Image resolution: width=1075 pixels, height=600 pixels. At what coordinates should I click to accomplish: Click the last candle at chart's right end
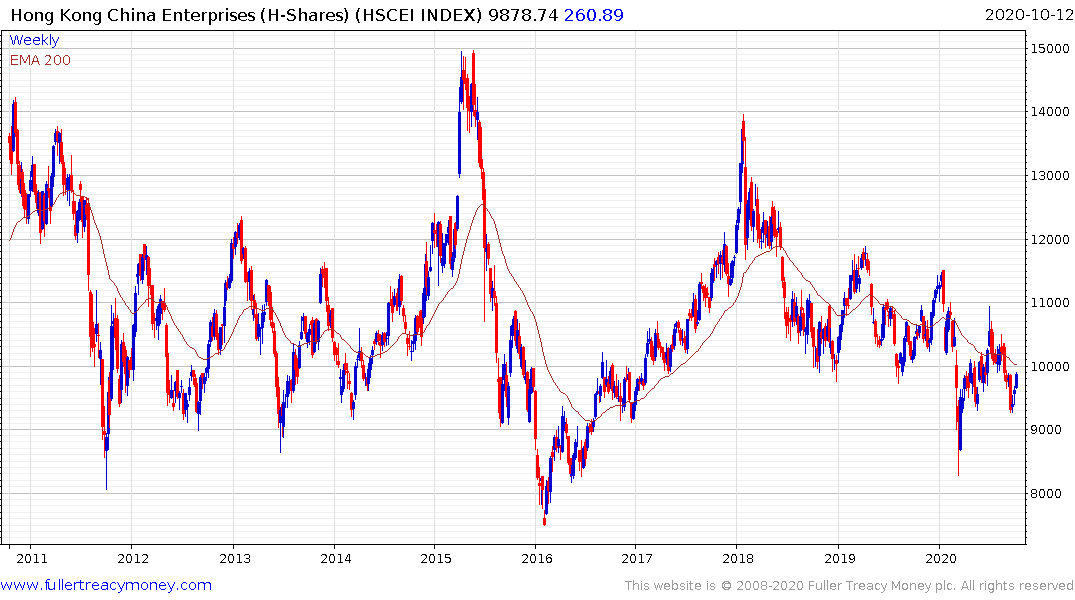click(1017, 381)
